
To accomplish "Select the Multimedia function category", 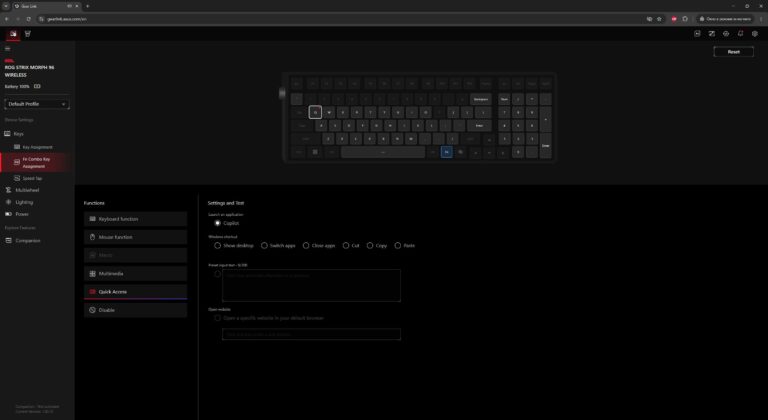I will click(136, 273).
